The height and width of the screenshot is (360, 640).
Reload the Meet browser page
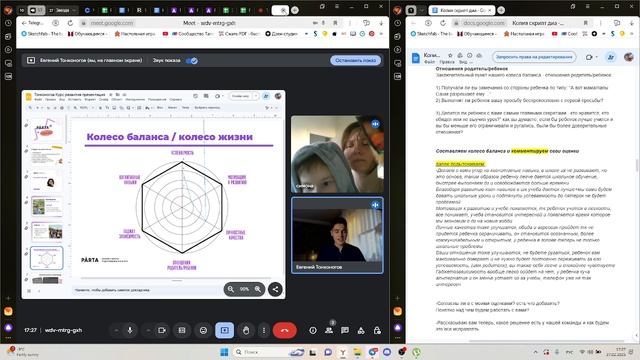[70, 23]
